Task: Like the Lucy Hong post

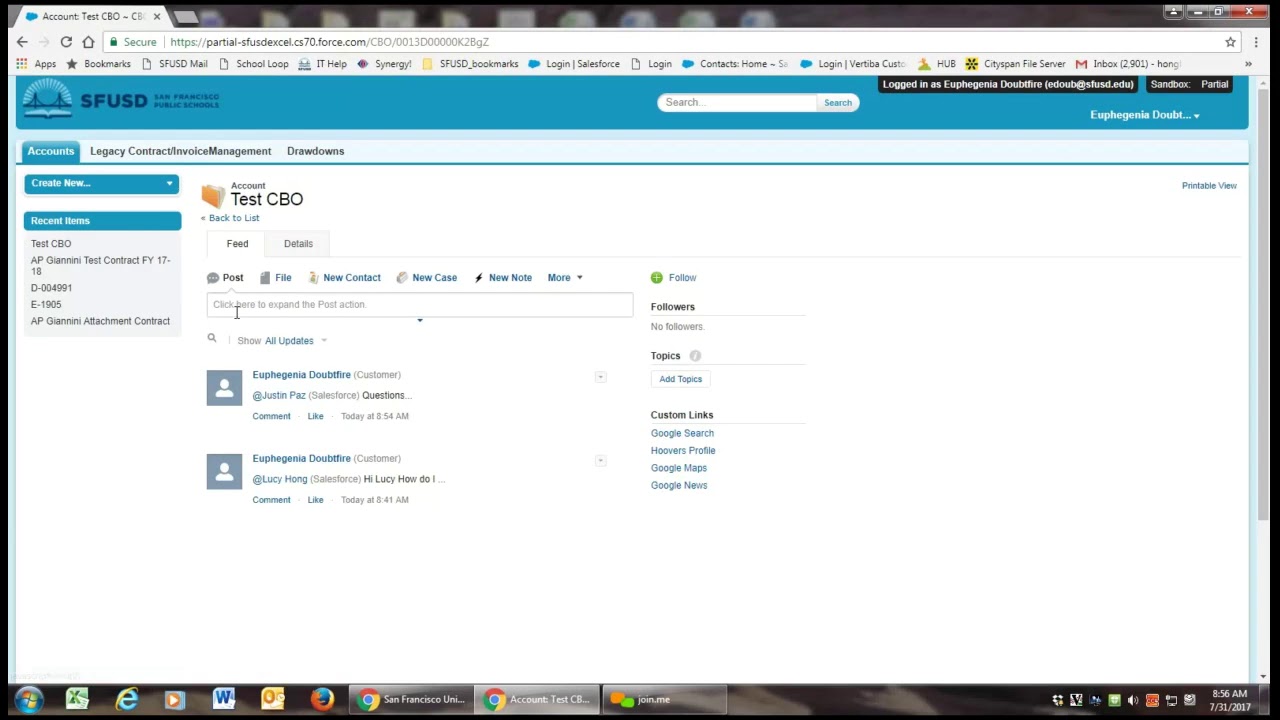Action: click(315, 500)
